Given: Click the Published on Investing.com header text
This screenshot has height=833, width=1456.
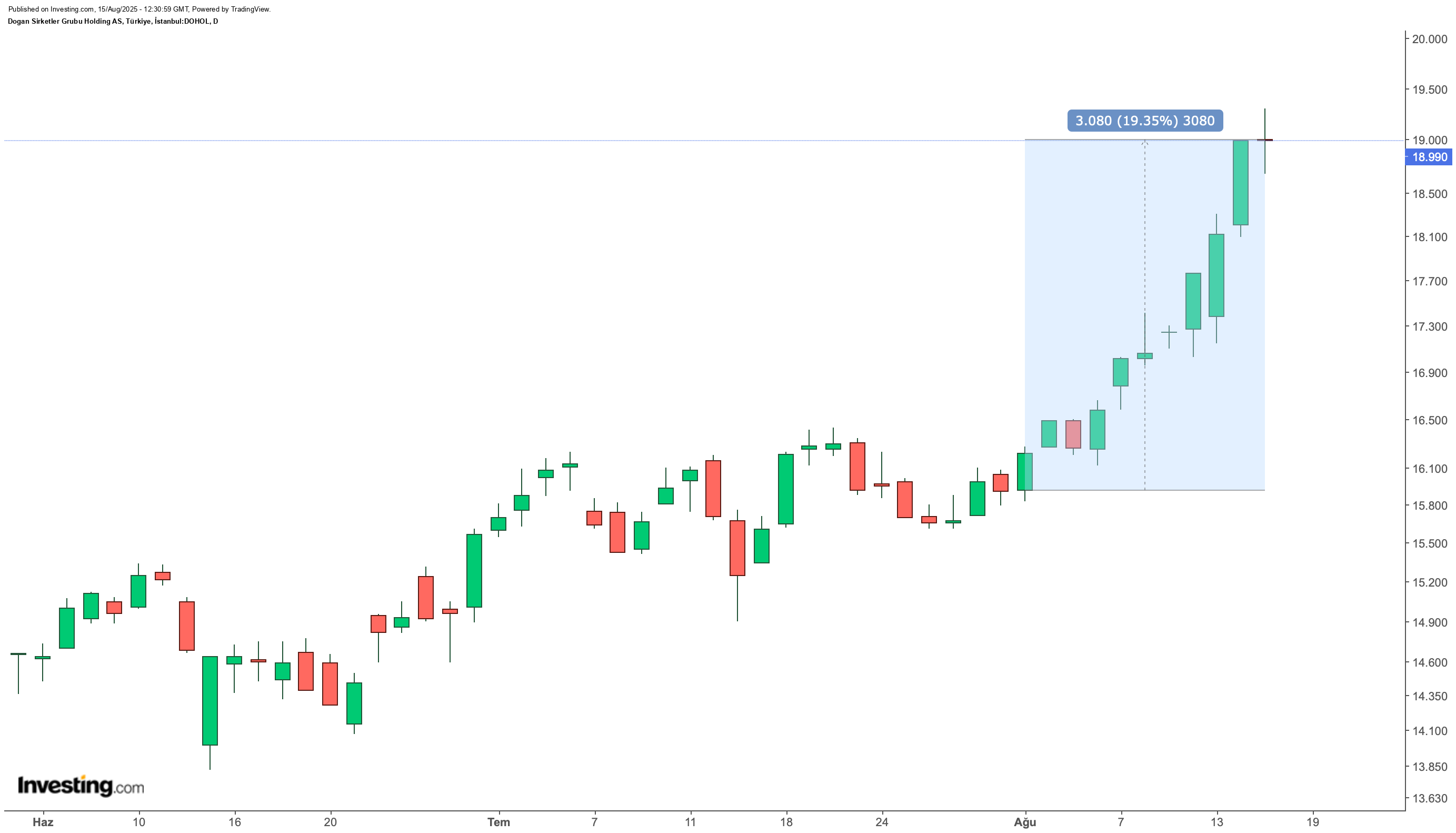Looking at the screenshot, I should (x=139, y=9).
